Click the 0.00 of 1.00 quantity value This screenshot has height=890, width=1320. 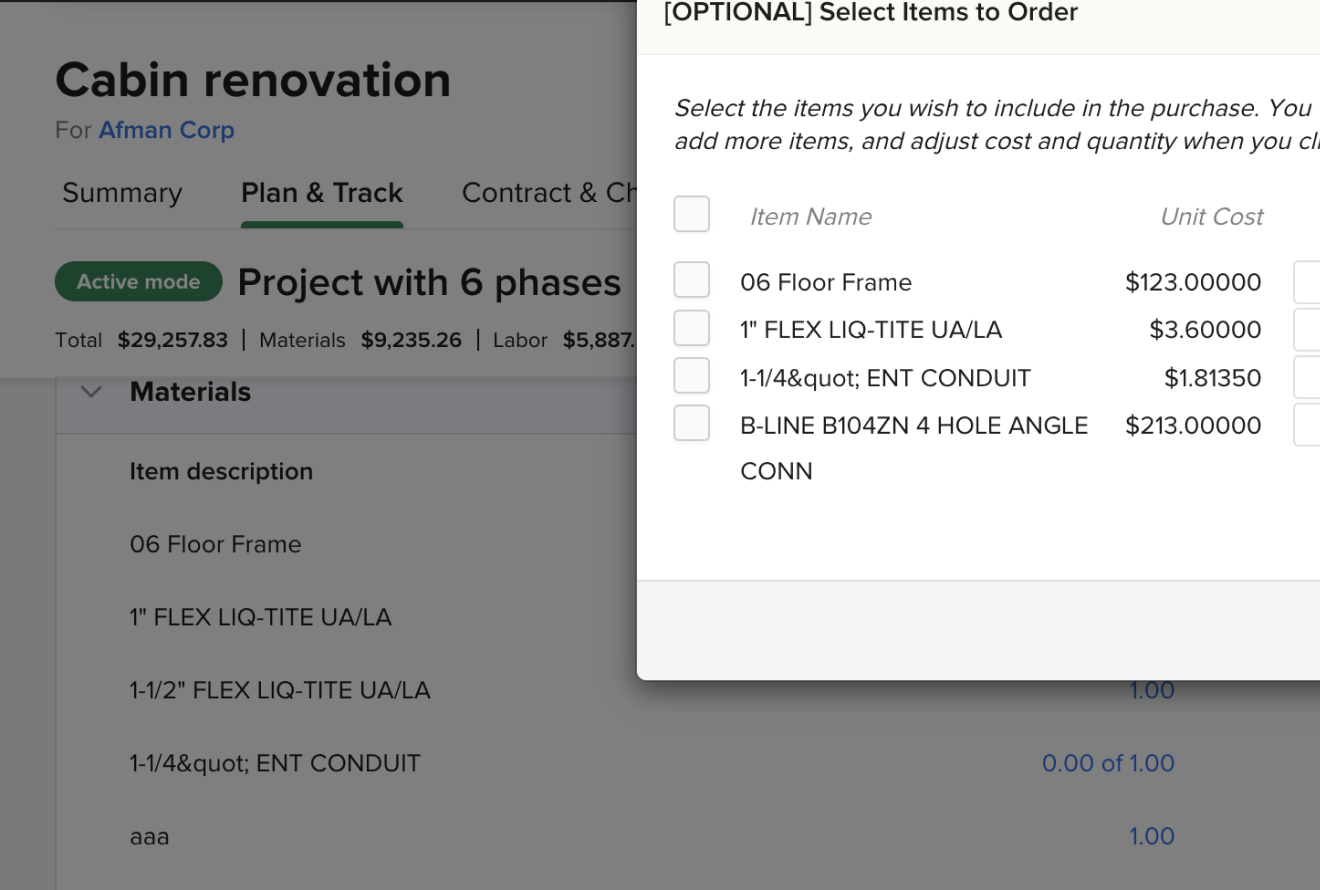[x=1108, y=763]
